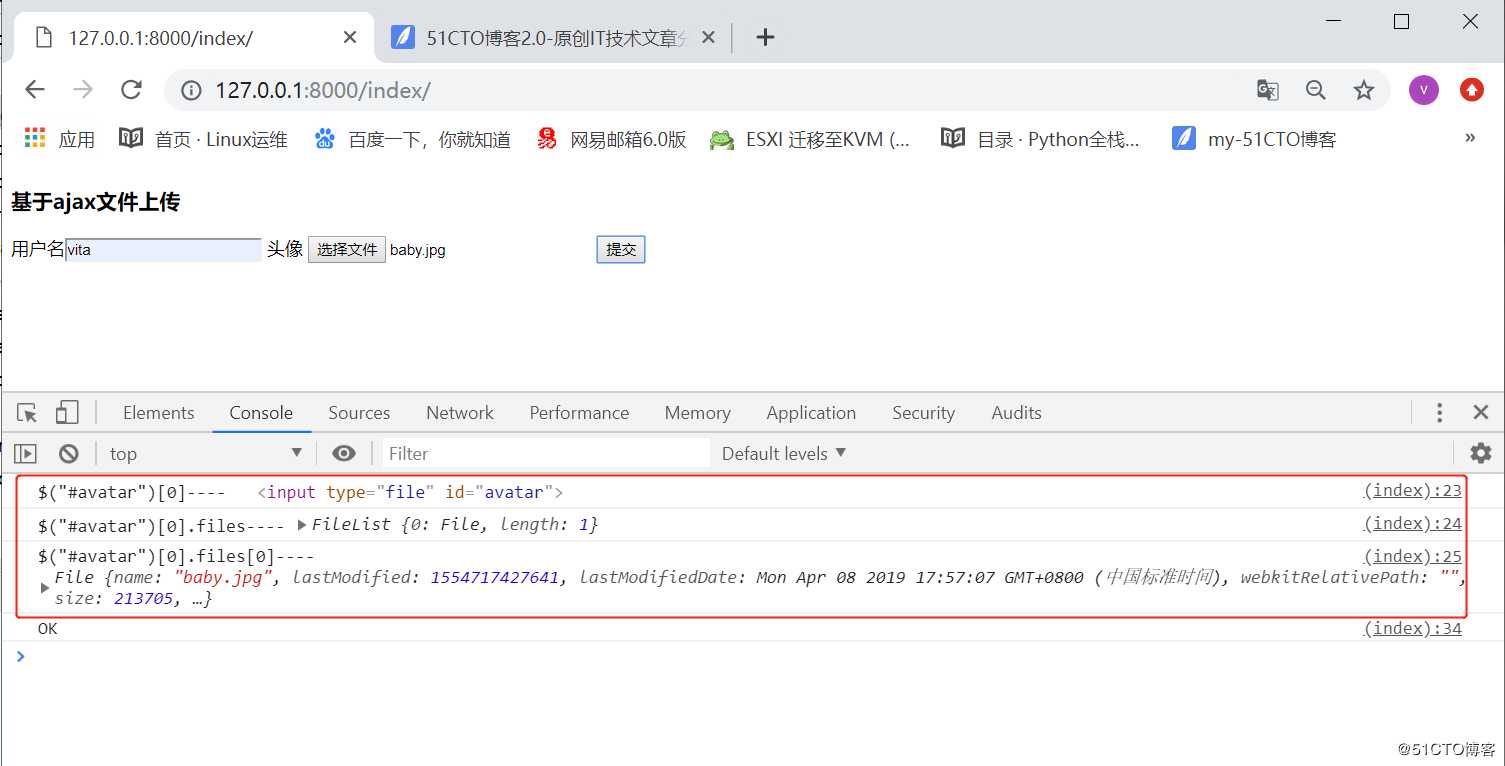Switch to the Security tab

coord(923,413)
